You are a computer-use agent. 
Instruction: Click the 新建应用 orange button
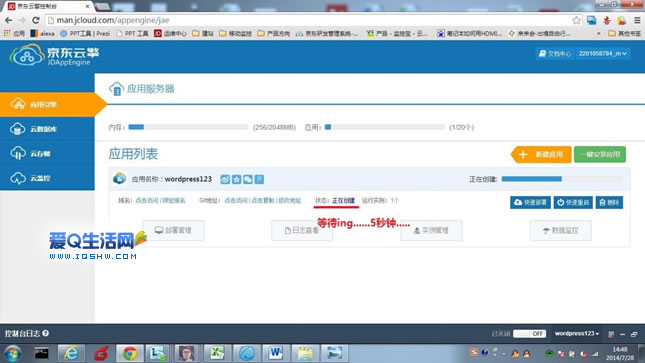tap(541, 154)
